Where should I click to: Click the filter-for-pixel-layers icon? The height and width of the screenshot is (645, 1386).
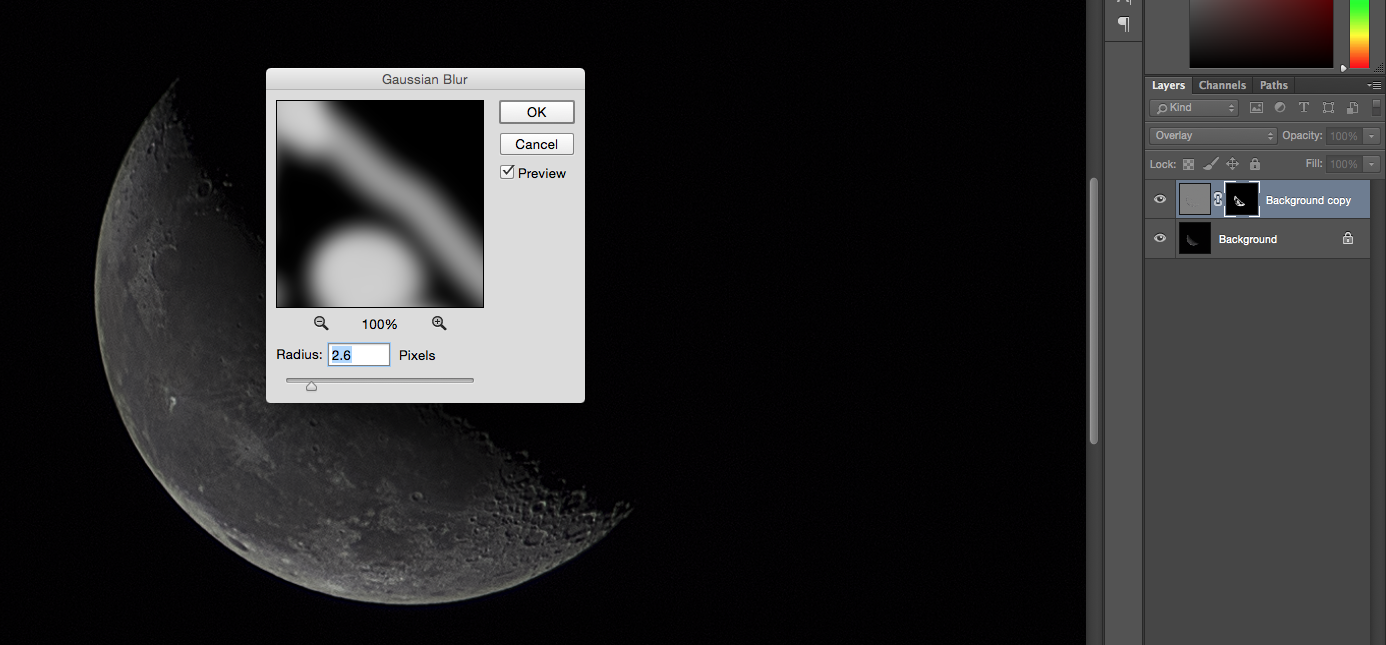(1256, 107)
